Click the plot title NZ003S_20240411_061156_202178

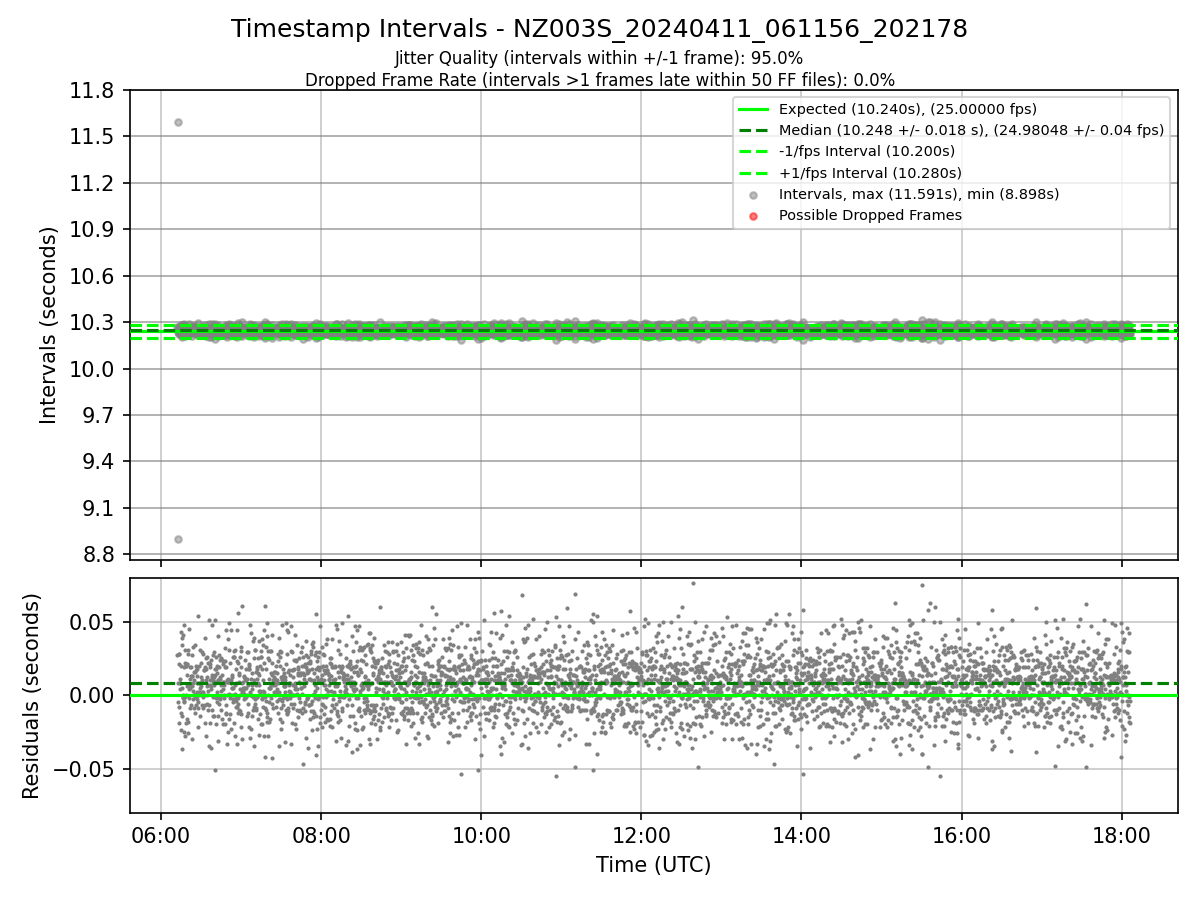tap(599, 29)
